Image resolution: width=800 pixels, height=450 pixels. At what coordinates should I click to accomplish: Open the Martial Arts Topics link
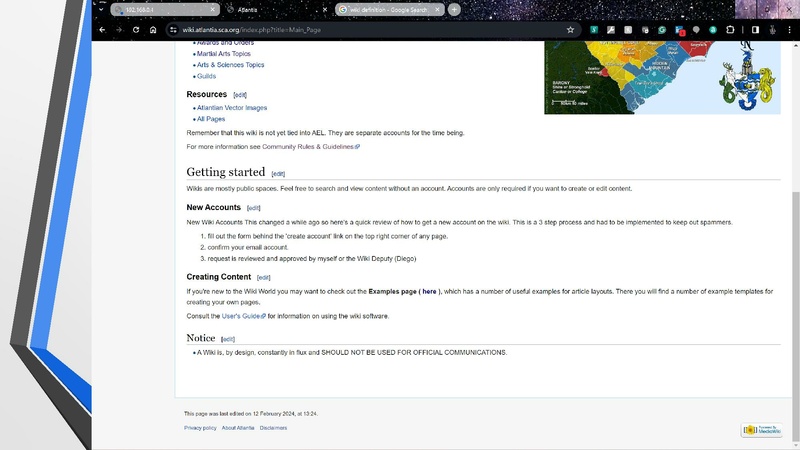[x=223, y=54]
